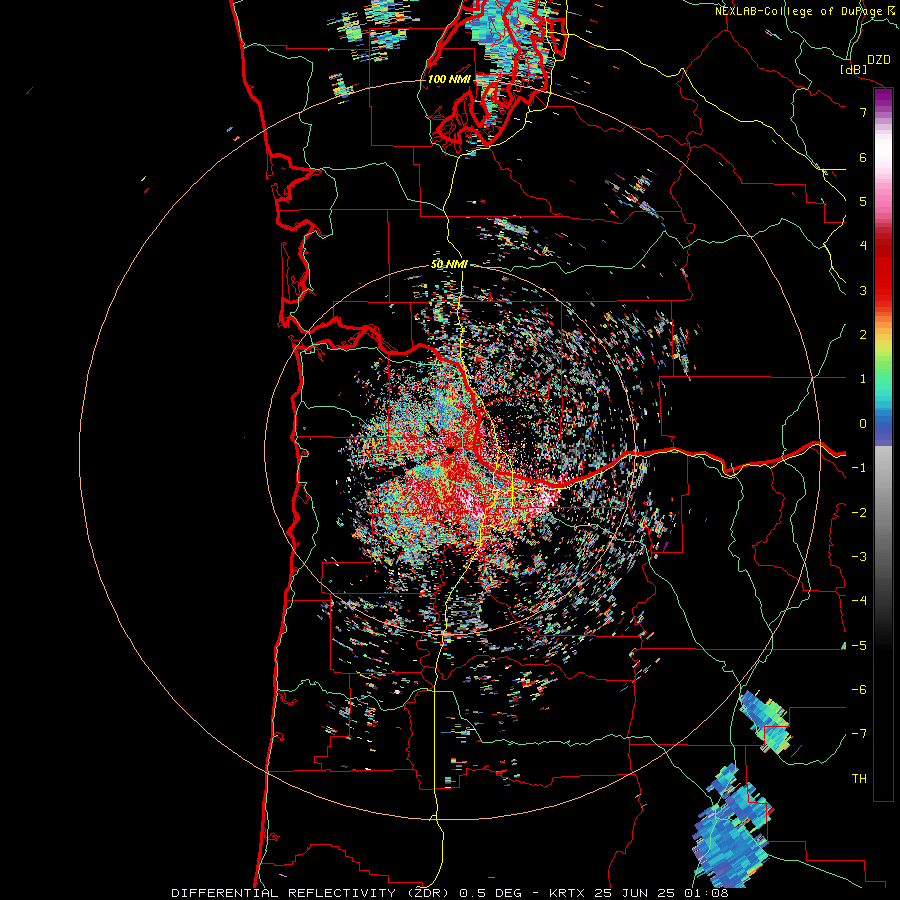Click the Differential Reflectivity caption at bottom
Screen dimensions: 900x900
click(x=450, y=893)
